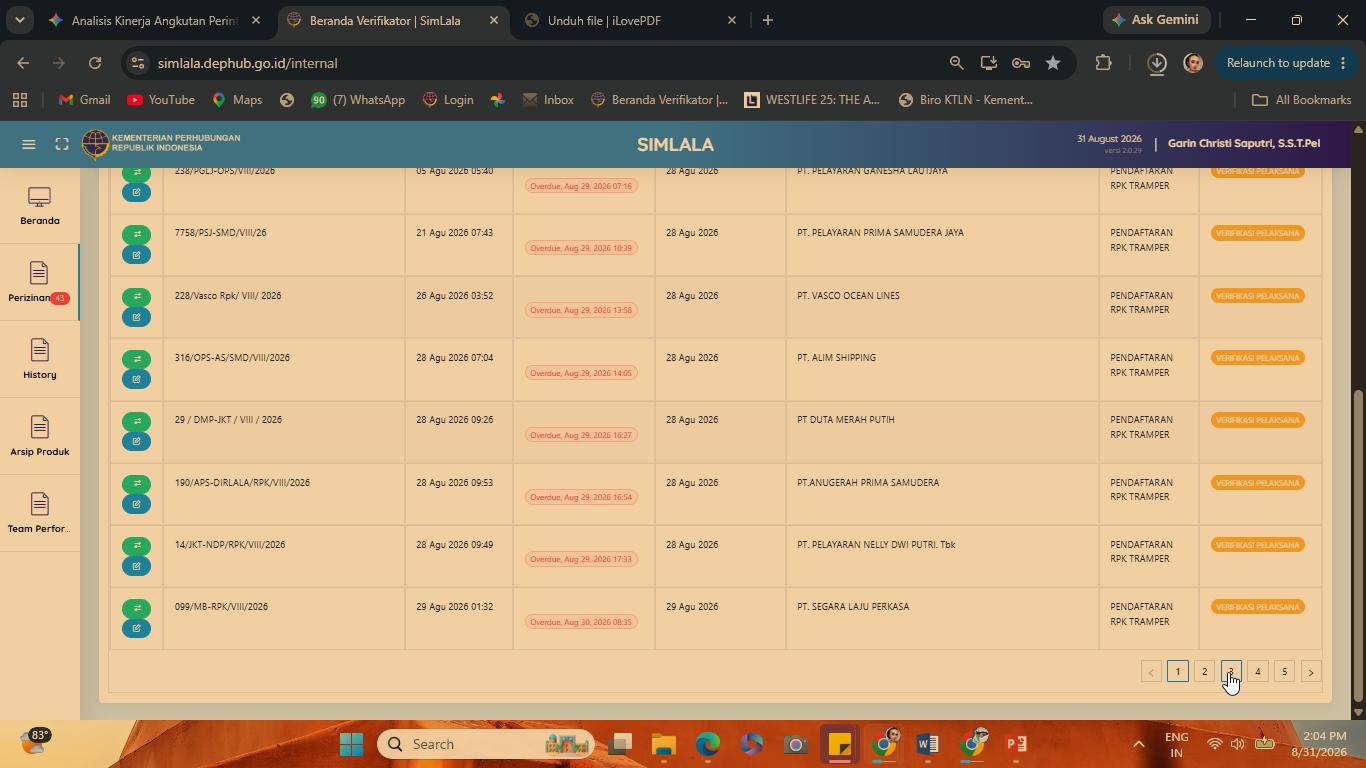Open Team Performance sidebar item
Screen dimensions: 1366x768
pos(40,514)
